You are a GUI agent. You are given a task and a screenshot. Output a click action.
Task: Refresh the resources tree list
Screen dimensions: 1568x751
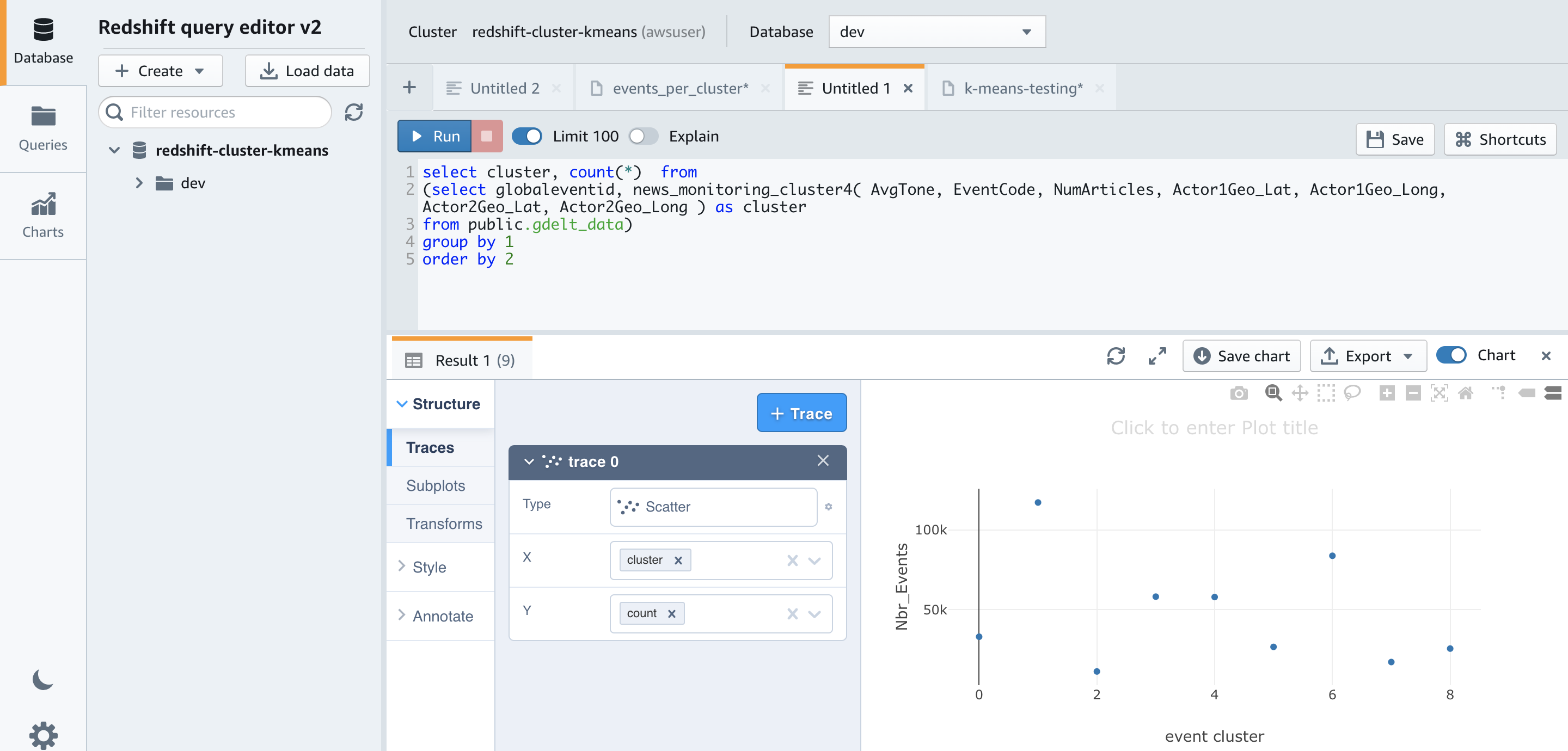pyautogui.click(x=354, y=112)
